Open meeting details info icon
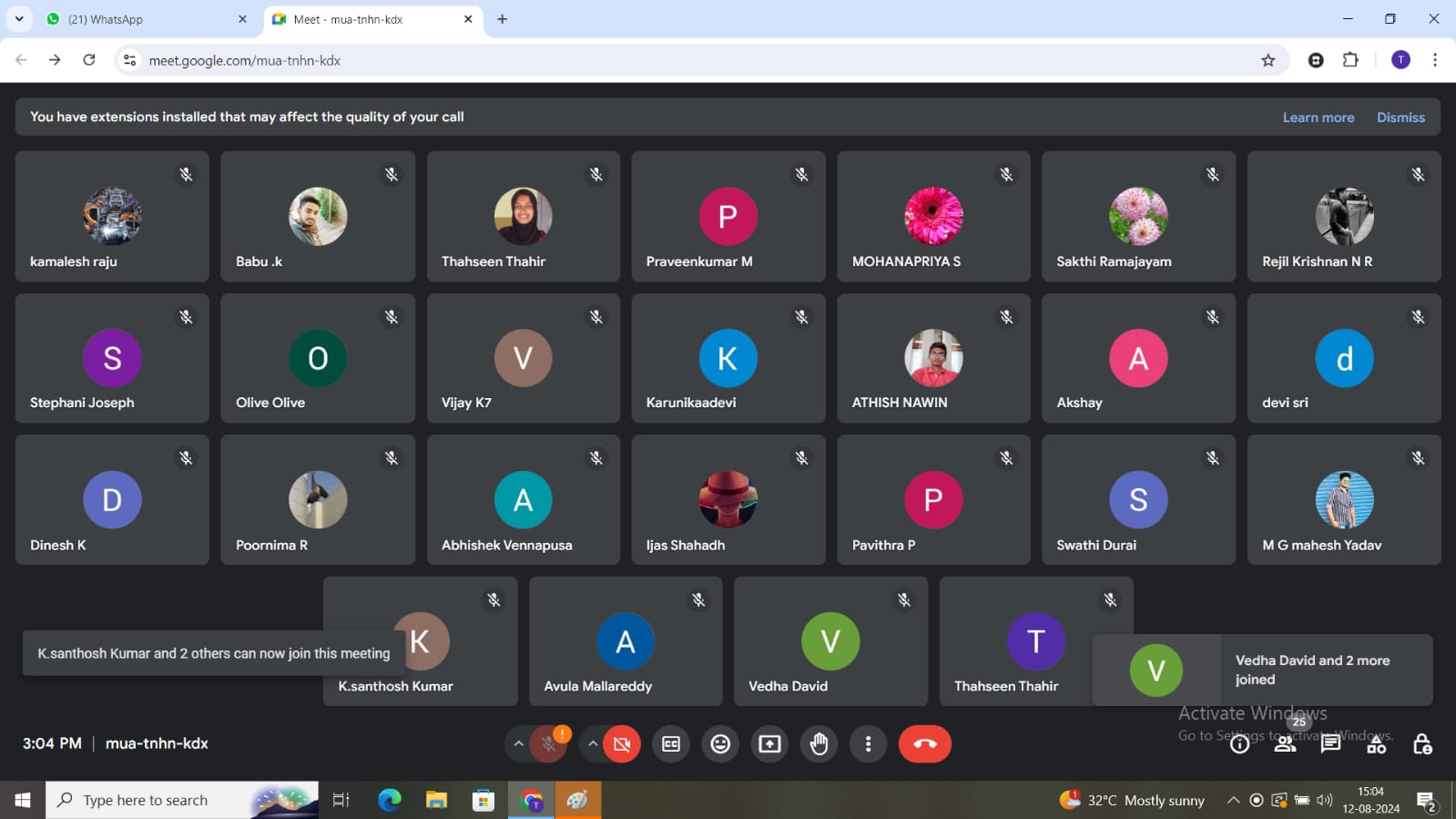The image size is (1456, 819). coord(1239,744)
